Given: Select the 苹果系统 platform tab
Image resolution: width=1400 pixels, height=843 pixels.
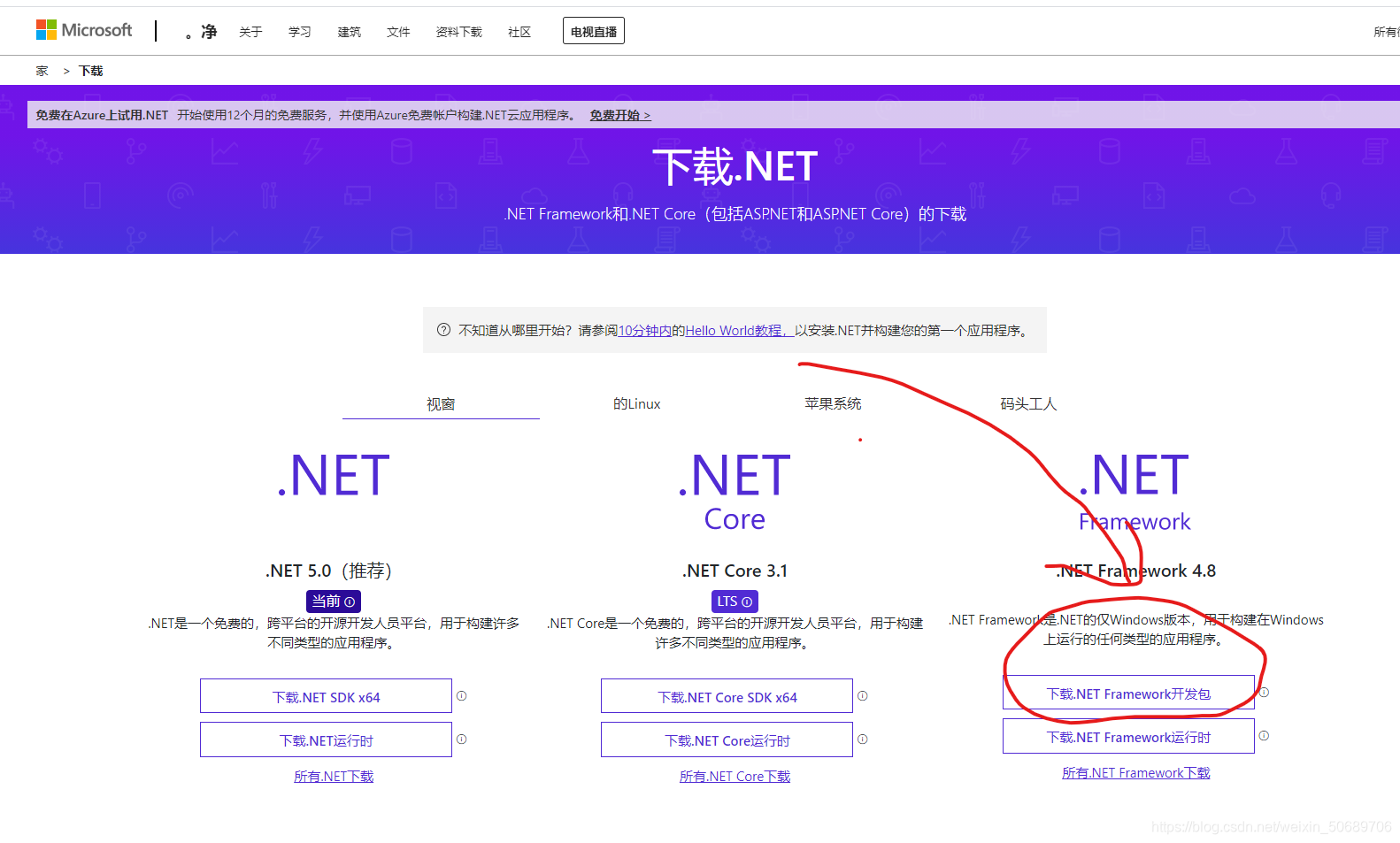Looking at the screenshot, I should pyautogui.click(x=833, y=404).
